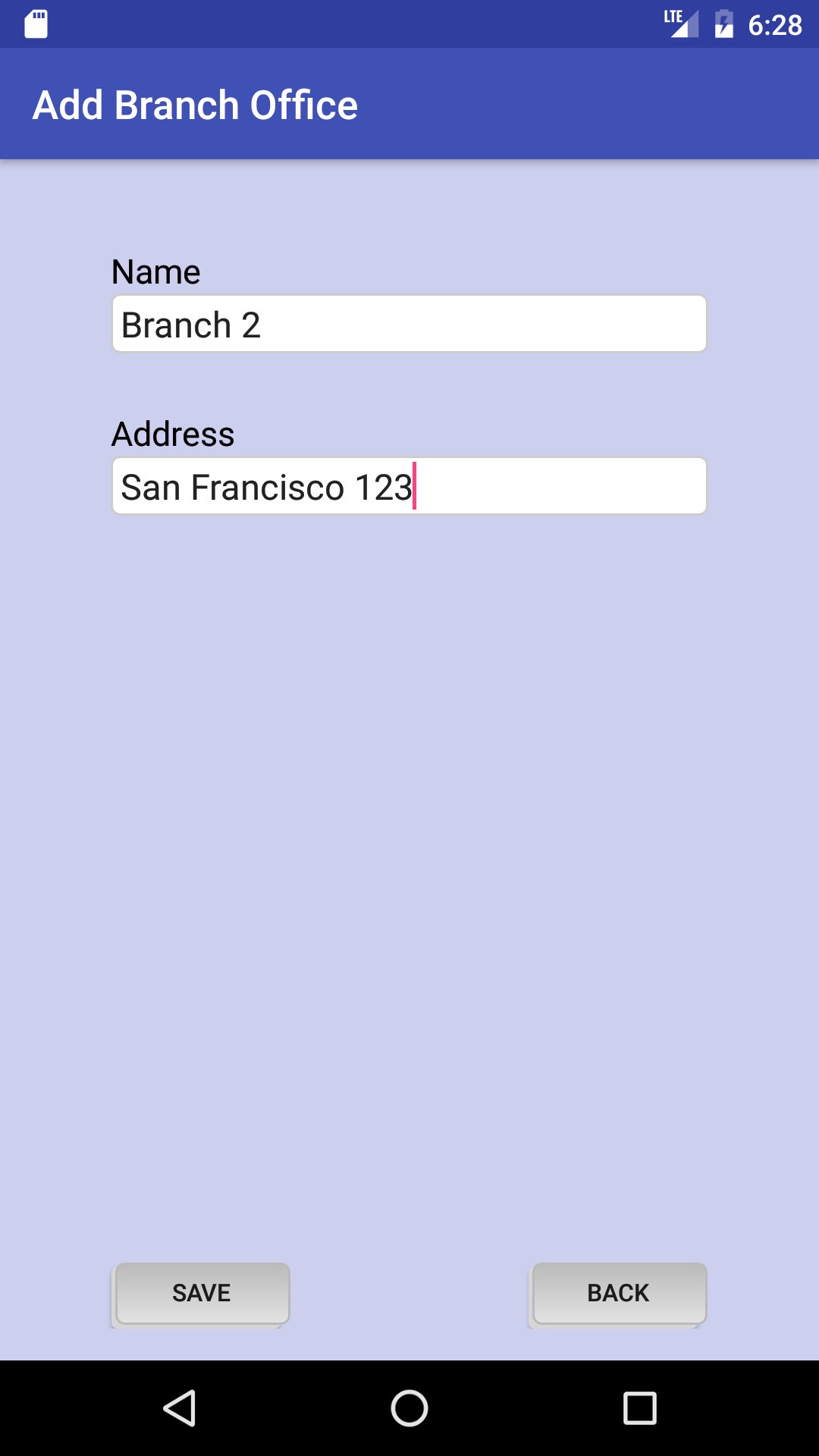Click the word 'San' in Address field

pyautogui.click(x=150, y=487)
